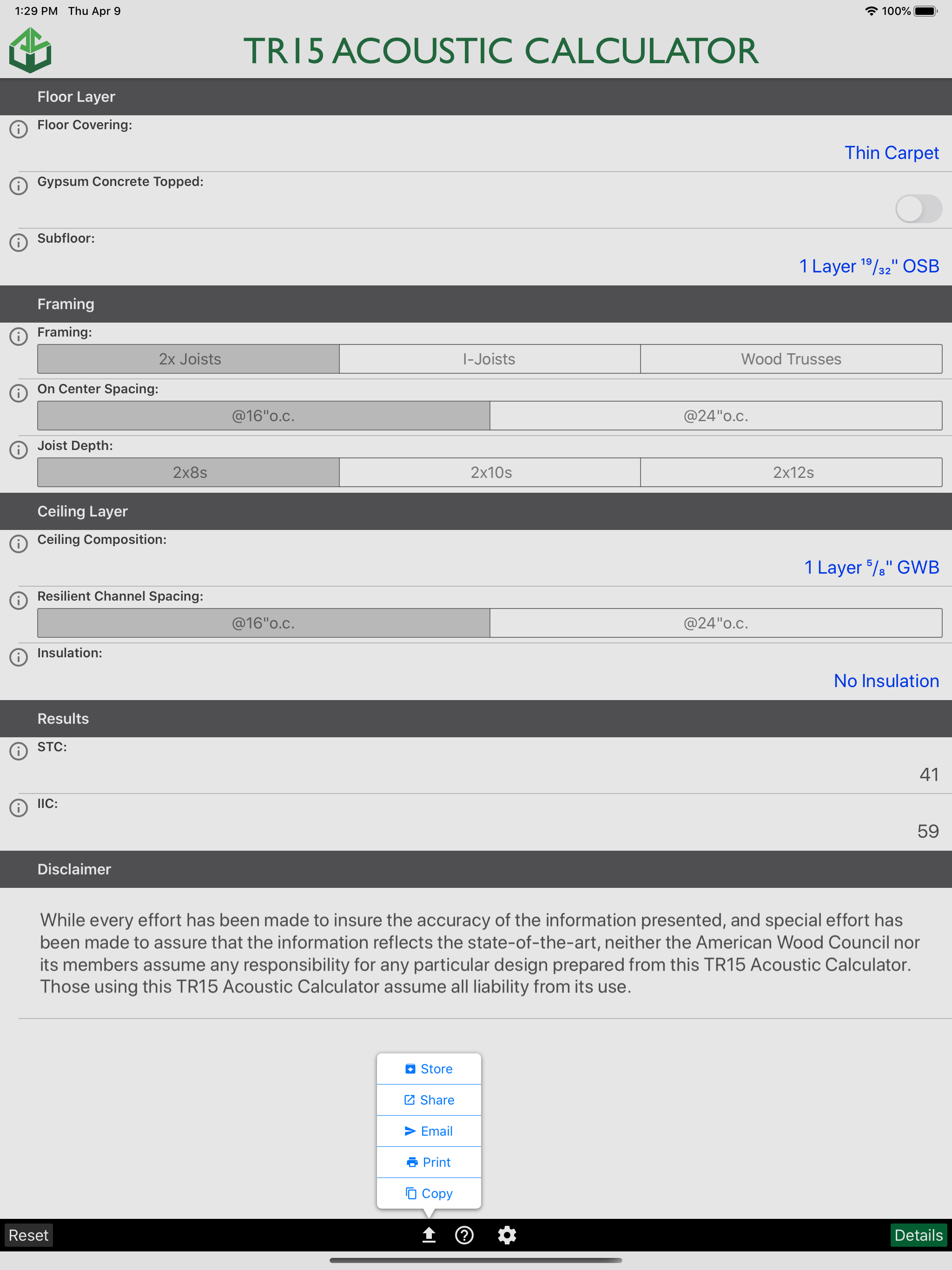Screen dimensions: 952x1270
Task: Open the help question mark icon
Action: pos(464,1235)
